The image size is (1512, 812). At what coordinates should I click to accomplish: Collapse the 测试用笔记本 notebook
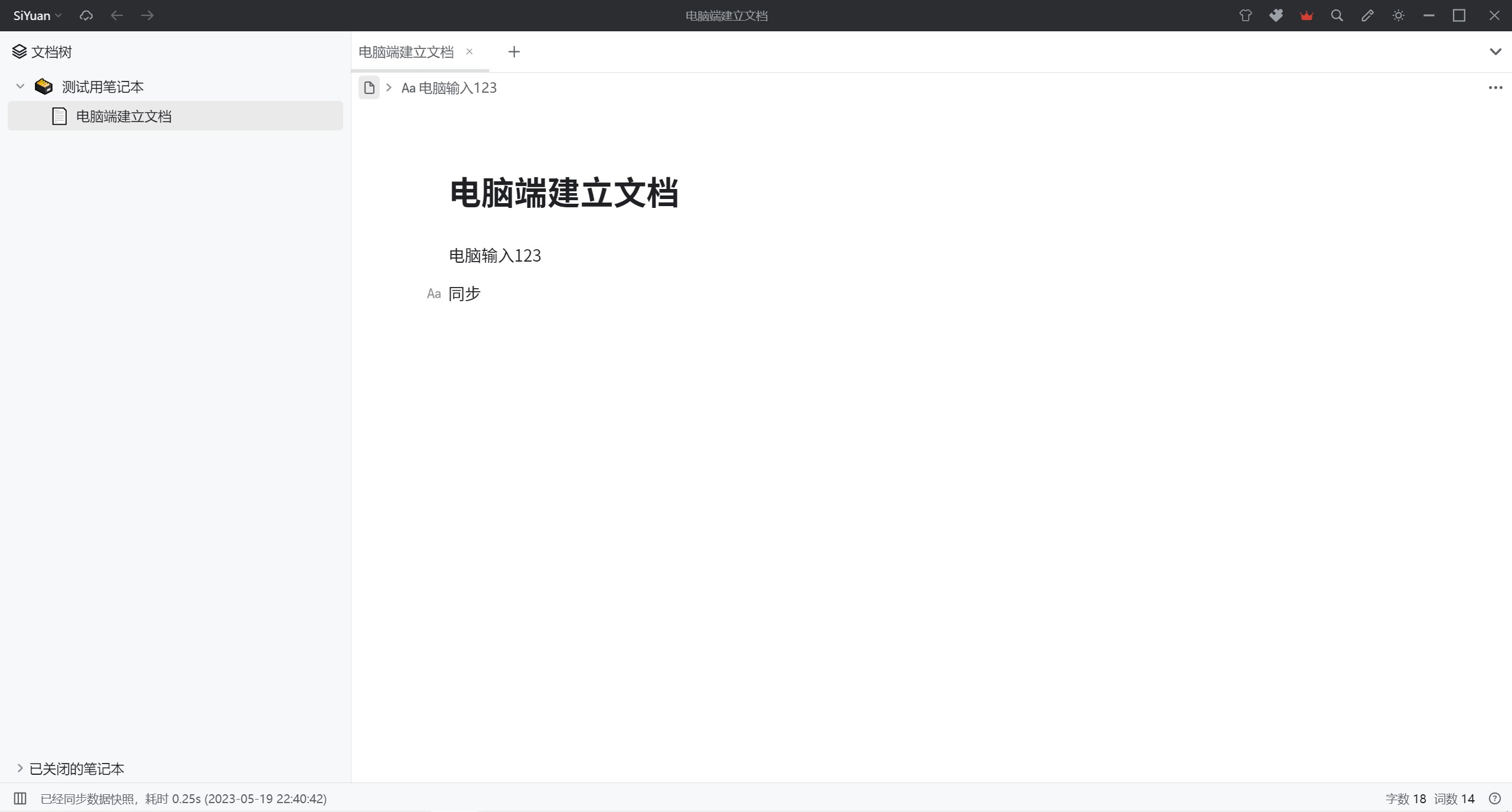point(20,87)
